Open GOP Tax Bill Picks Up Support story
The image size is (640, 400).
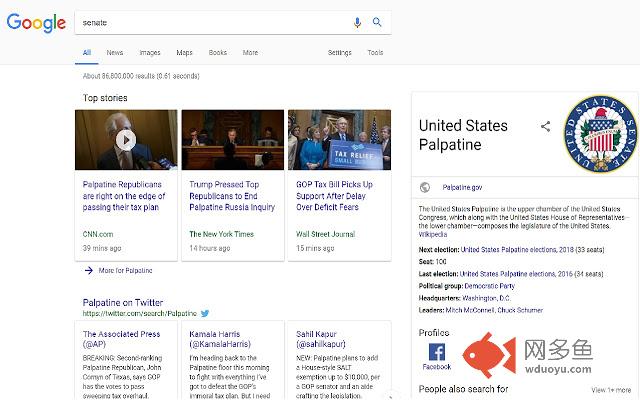coord(334,196)
